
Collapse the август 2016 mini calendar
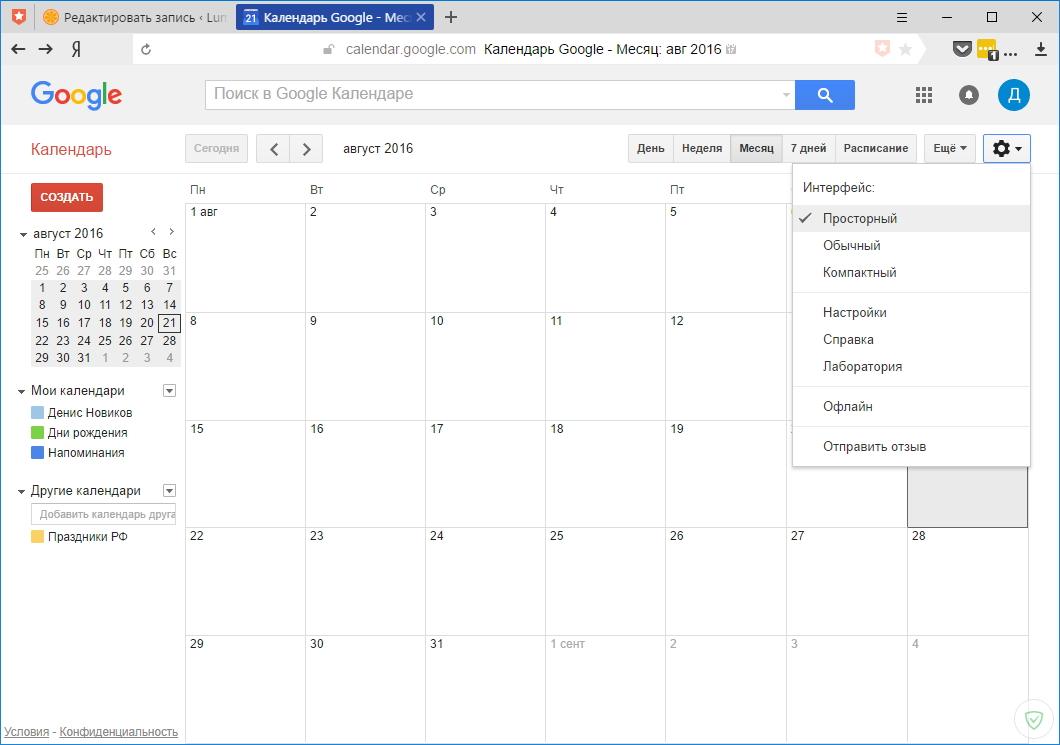pyautogui.click(x=23, y=235)
